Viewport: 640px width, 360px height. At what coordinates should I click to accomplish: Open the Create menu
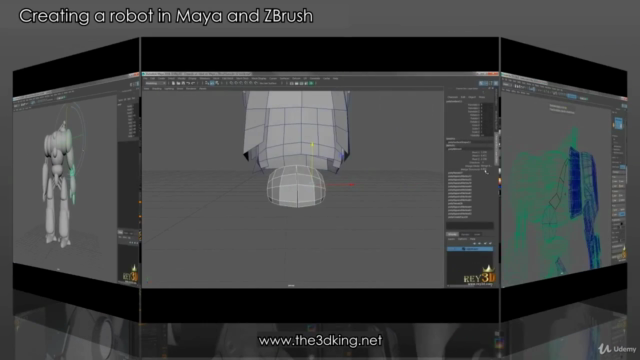click(x=161, y=78)
